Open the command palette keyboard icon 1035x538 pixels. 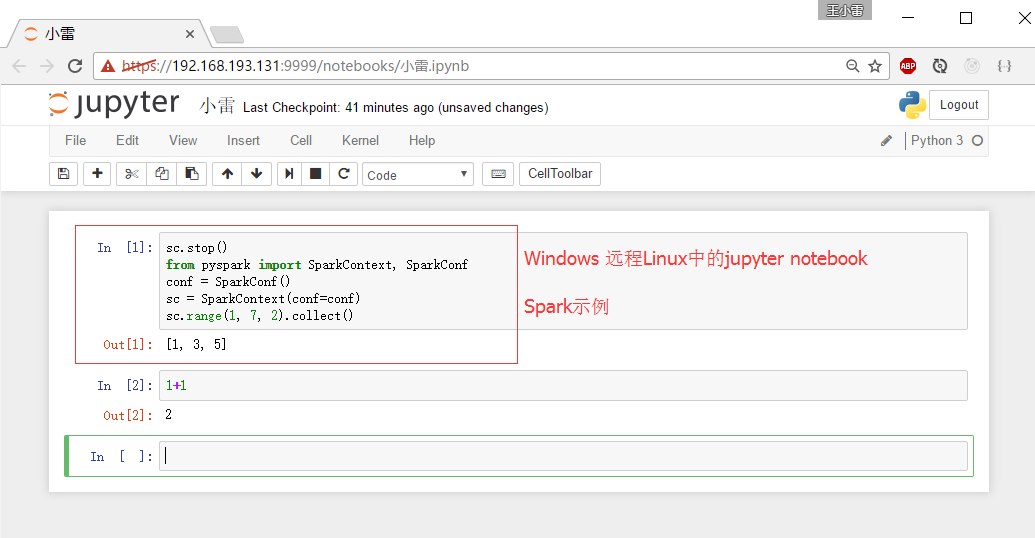tap(498, 174)
